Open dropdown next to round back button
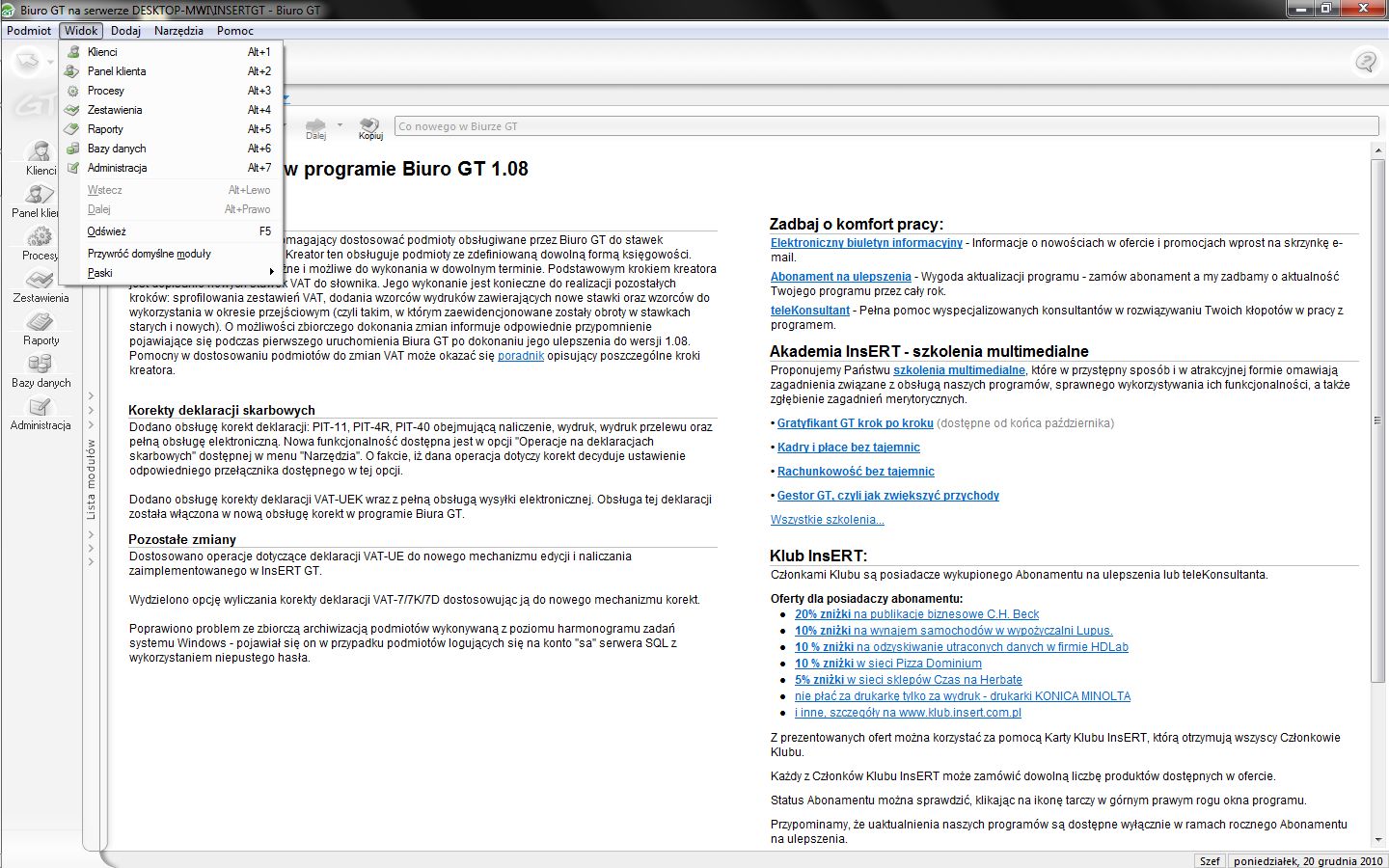Screen dimensions: 1389x868 [x=50, y=64]
